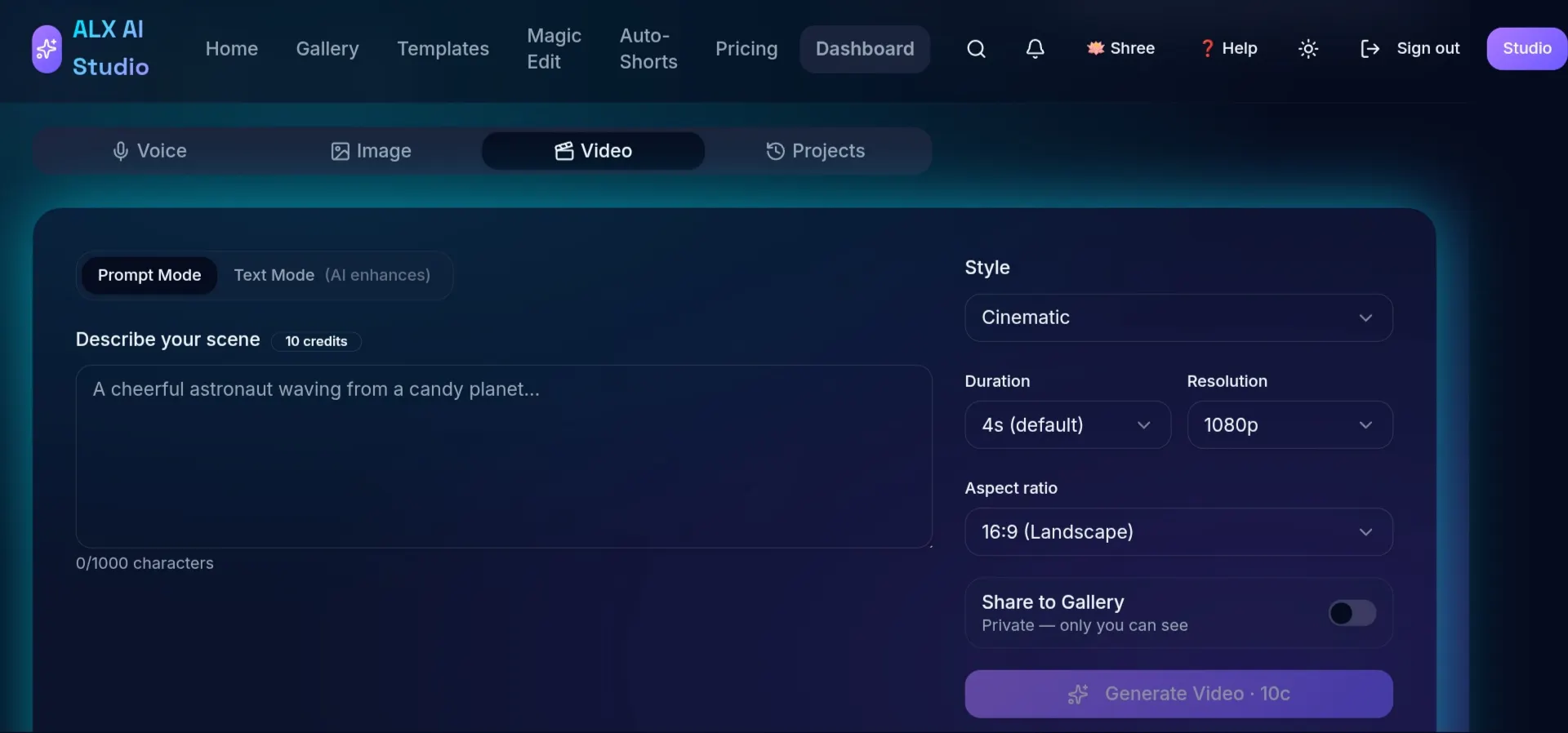Click the microphone icon in Voice tab
The width and height of the screenshot is (1568, 733).
tap(121, 151)
